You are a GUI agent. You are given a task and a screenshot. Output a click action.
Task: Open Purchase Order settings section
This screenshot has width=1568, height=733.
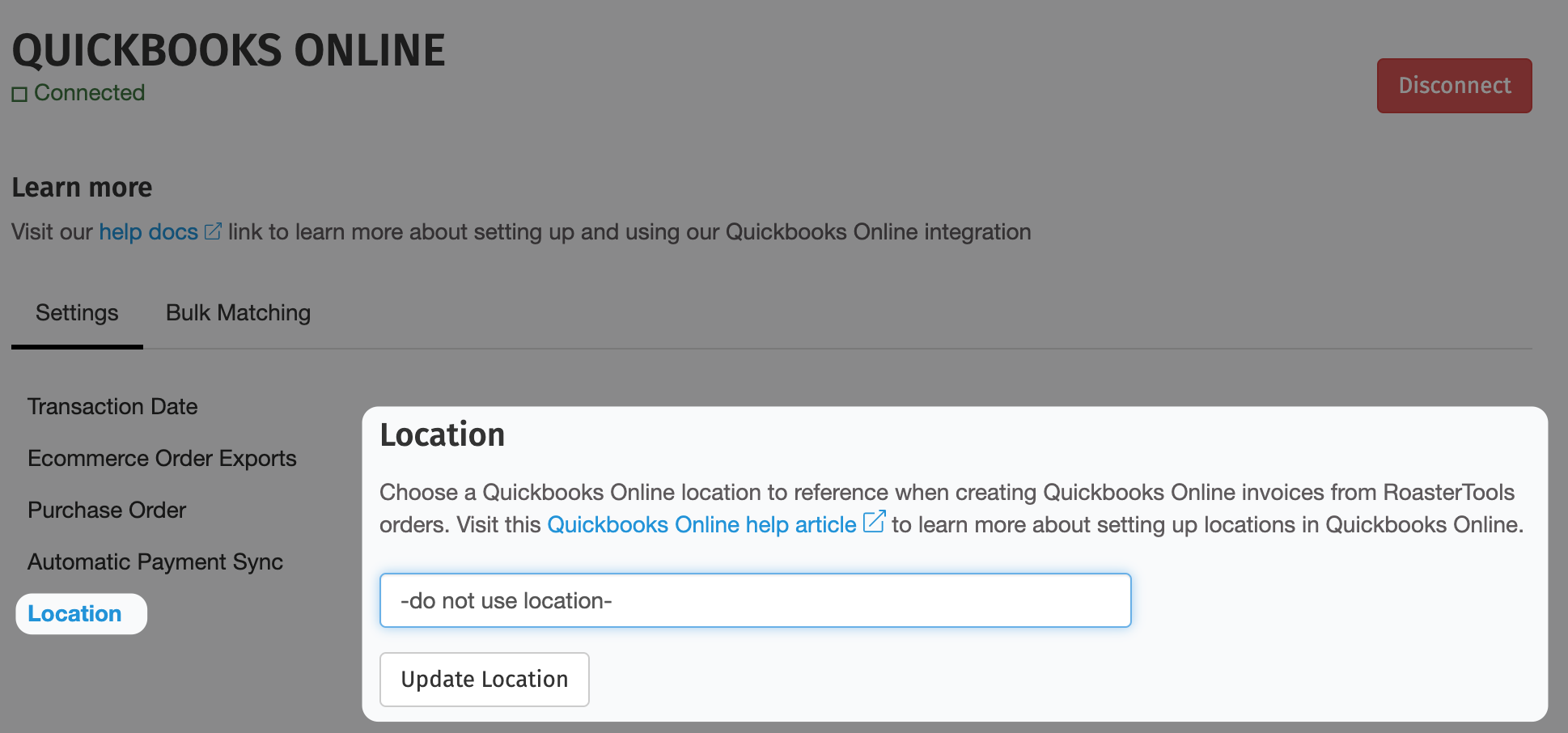click(107, 510)
